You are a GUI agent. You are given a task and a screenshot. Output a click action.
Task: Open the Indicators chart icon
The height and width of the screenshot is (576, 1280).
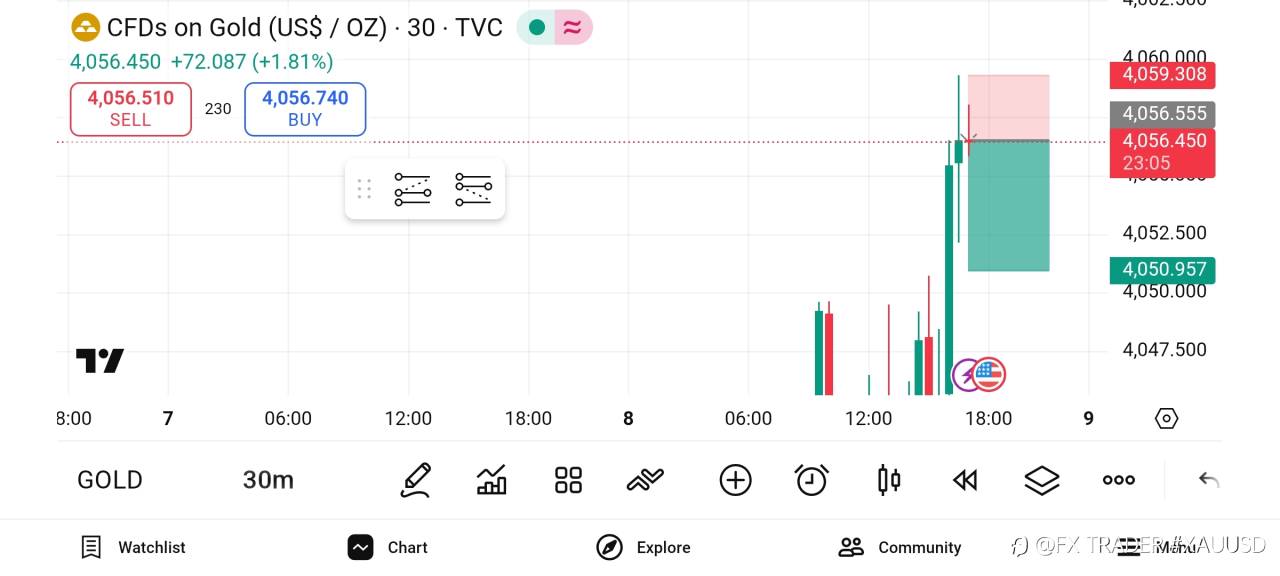[491, 480]
